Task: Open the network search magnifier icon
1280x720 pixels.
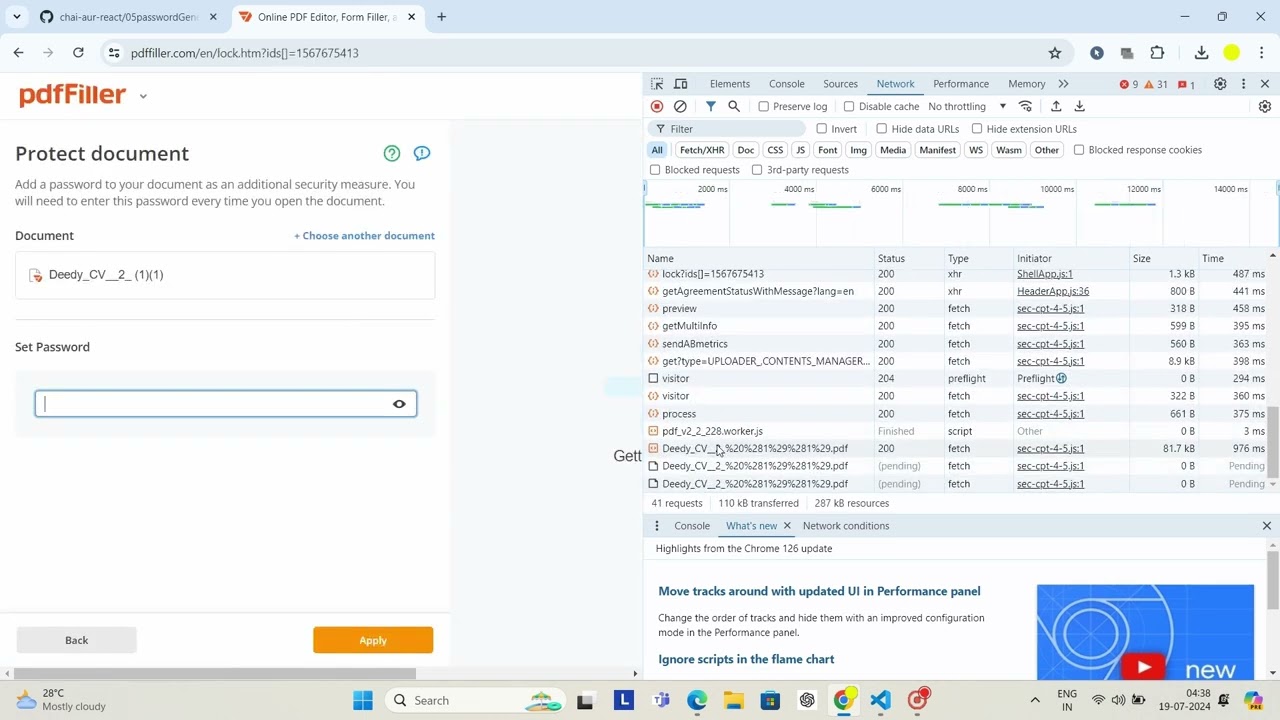Action: point(734,106)
